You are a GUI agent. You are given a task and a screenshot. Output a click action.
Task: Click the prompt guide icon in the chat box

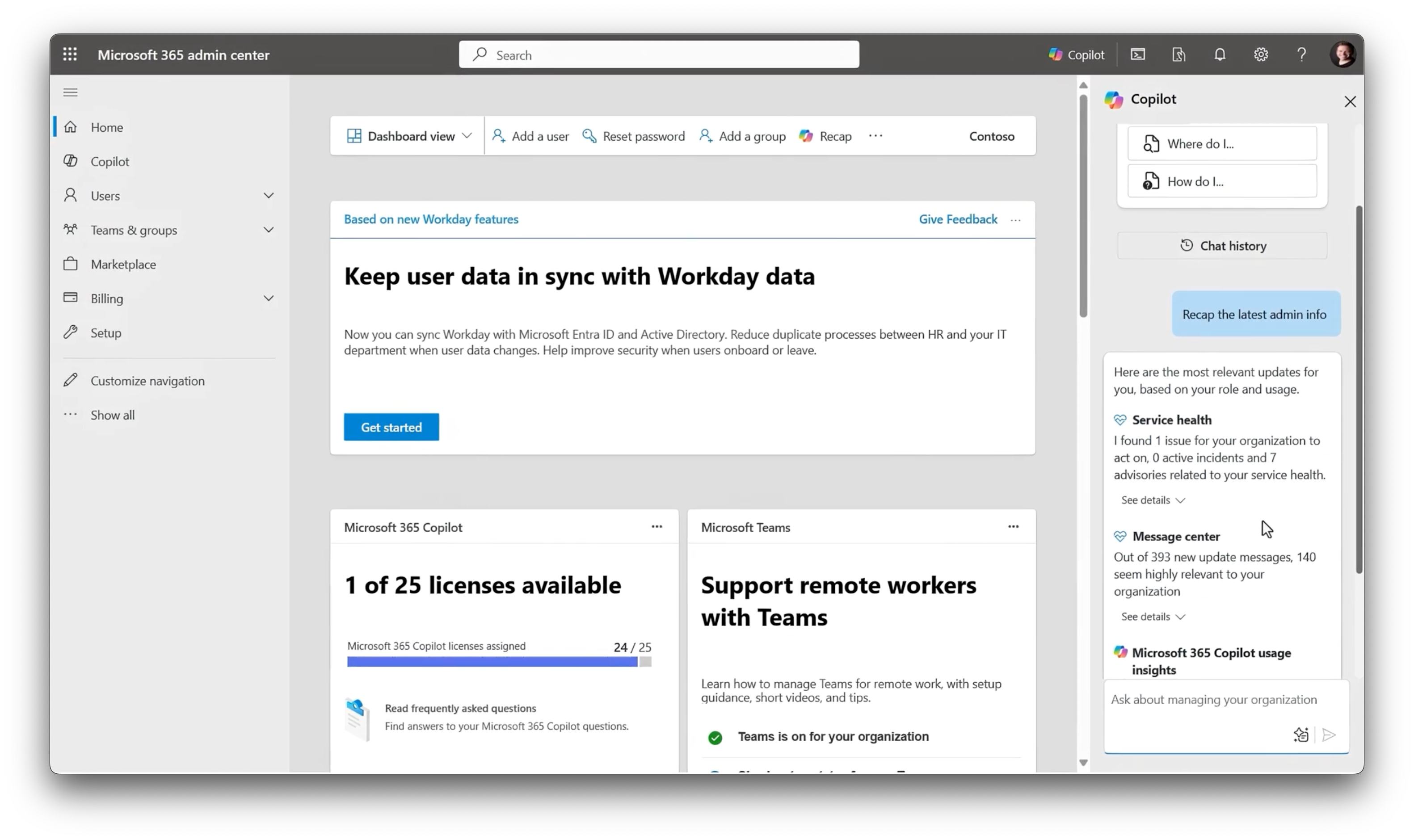point(1301,735)
